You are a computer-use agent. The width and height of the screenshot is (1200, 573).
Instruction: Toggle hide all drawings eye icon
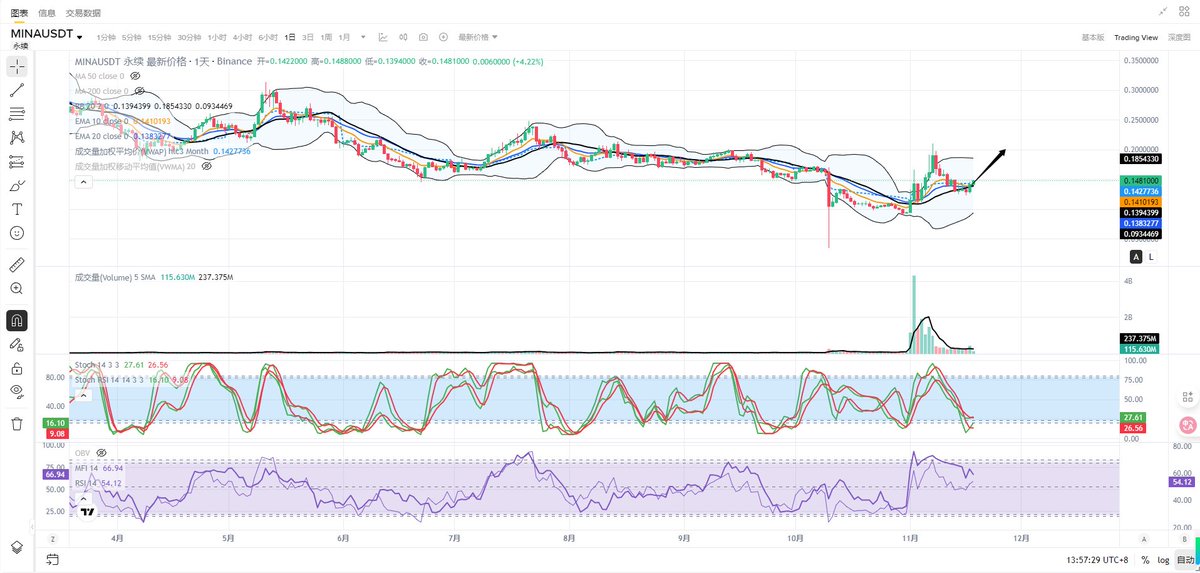click(17, 391)
